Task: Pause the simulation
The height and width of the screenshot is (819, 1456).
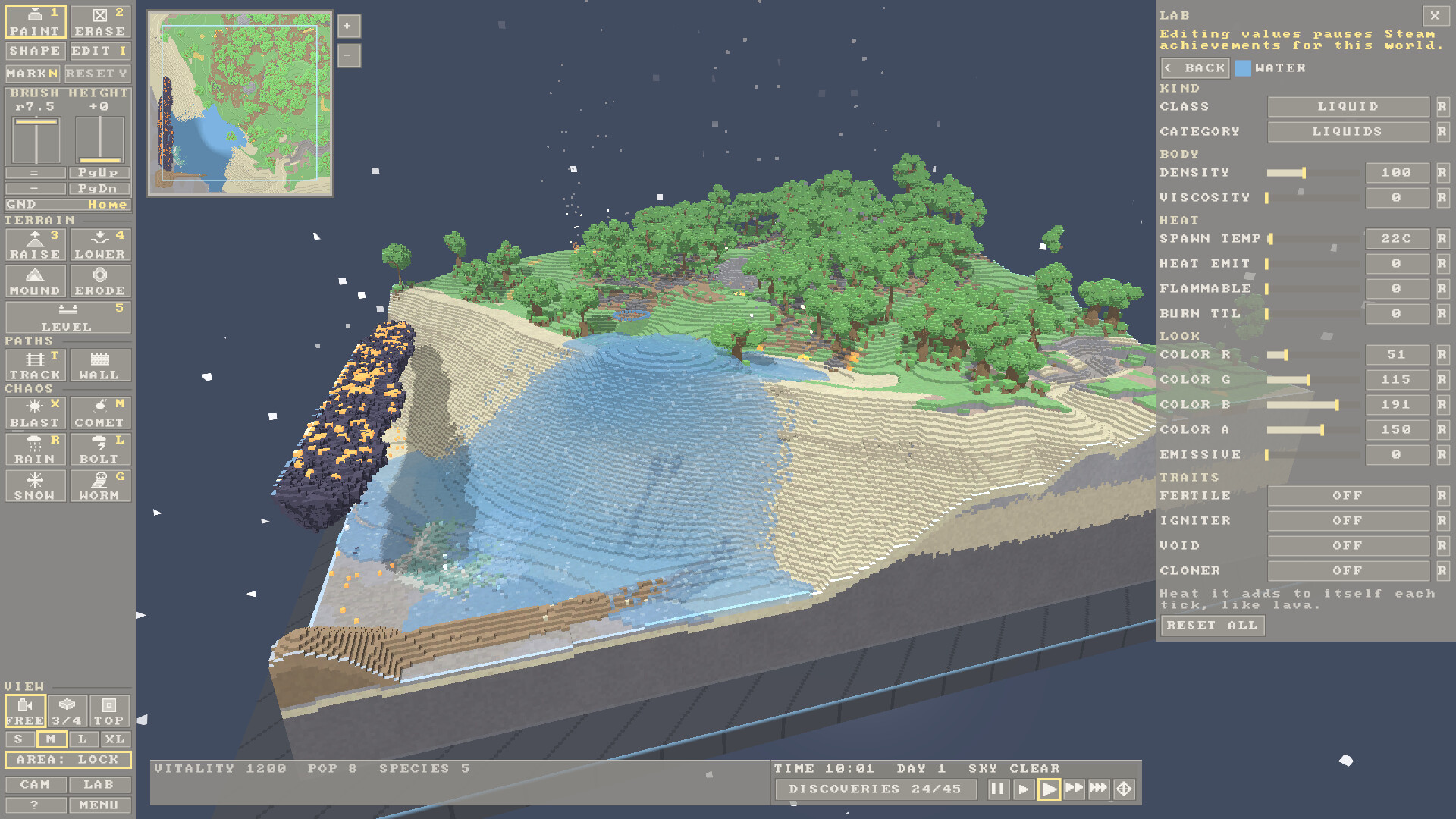Action: [x=997, y=789]
